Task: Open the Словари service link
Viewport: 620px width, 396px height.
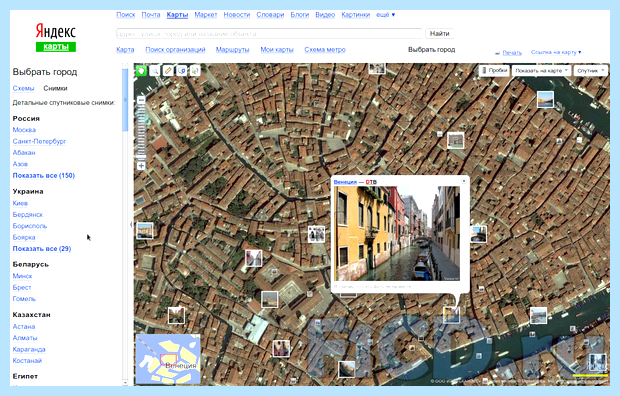Action: click(270, 15)
